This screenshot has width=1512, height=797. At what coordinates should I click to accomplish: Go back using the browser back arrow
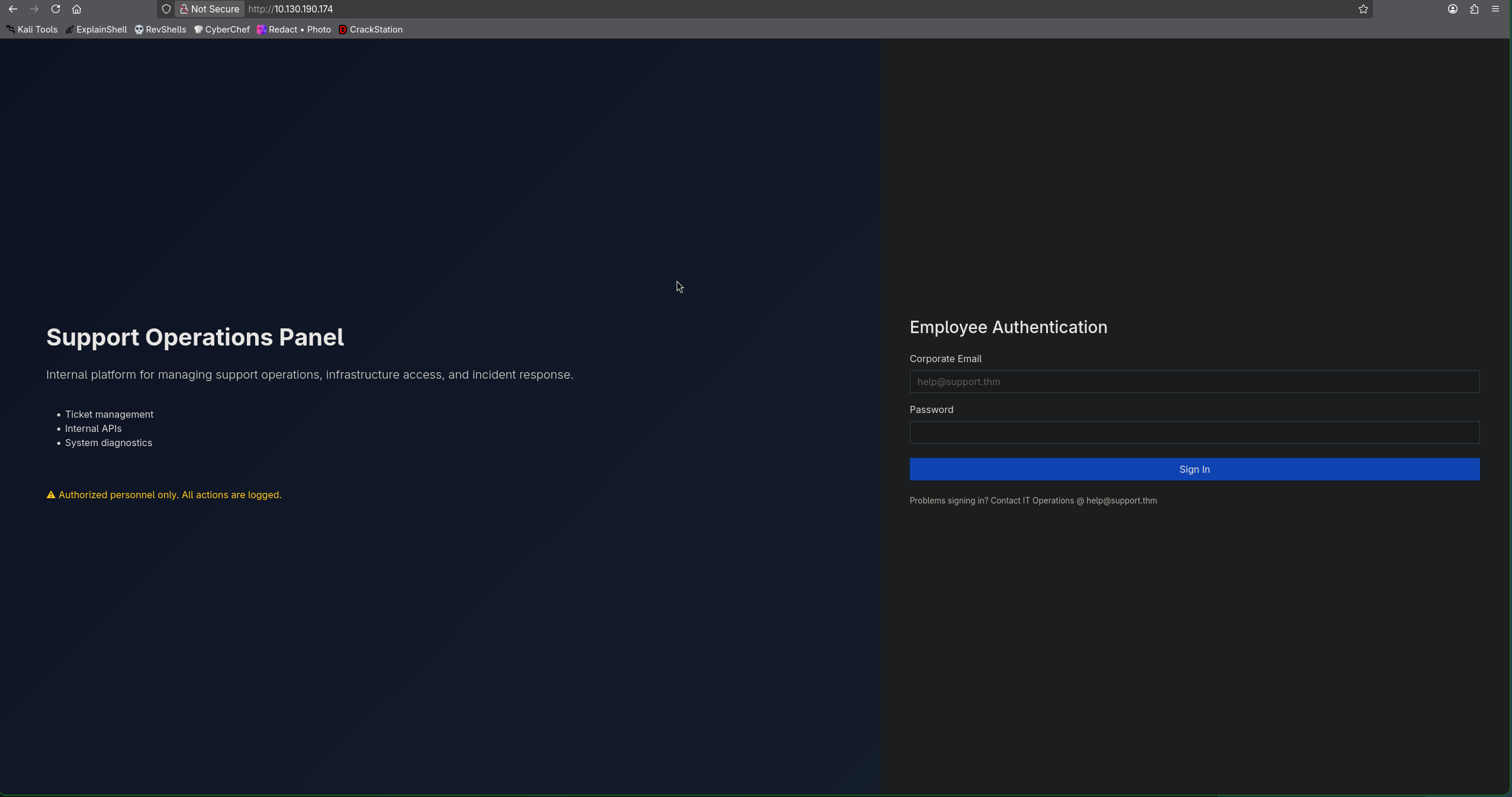13,9
